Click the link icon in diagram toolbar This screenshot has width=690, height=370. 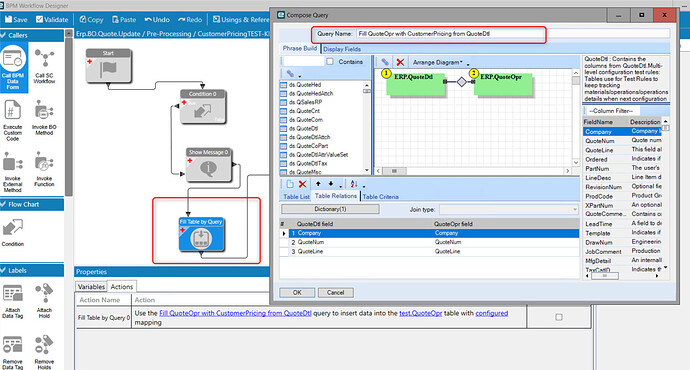pyautogui.click(x=385, y=62)
